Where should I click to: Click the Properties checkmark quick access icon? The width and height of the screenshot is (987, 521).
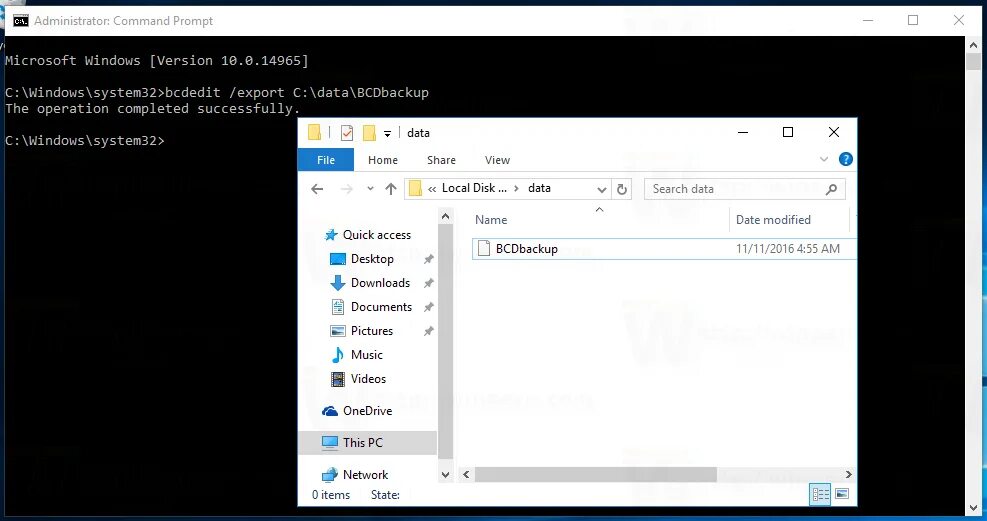point(347,133)
